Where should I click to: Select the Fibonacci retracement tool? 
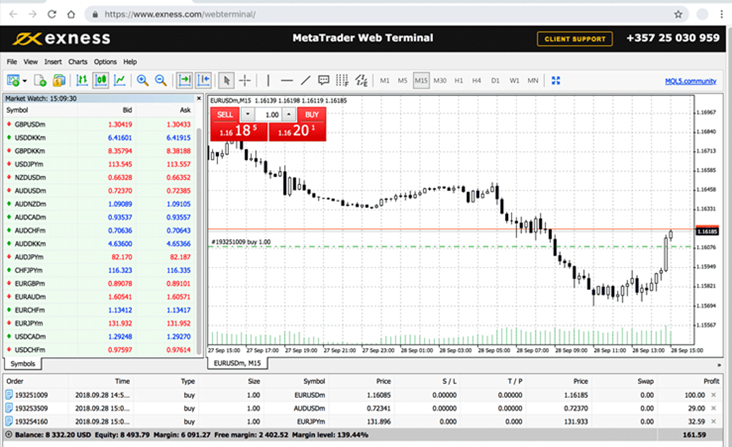[x=342, y=81]
